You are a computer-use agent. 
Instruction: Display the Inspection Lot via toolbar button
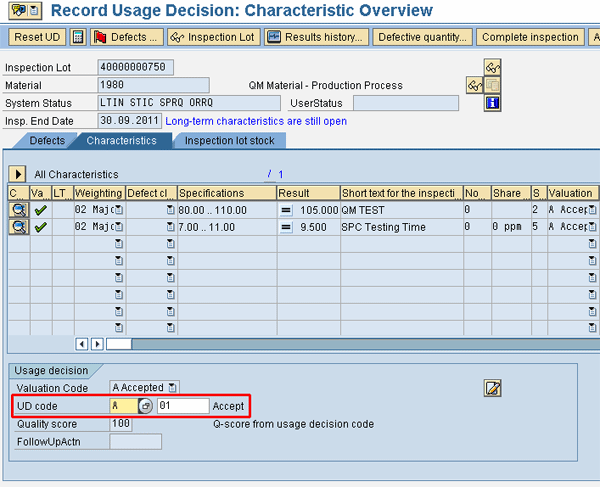click(x=214, y=37)
